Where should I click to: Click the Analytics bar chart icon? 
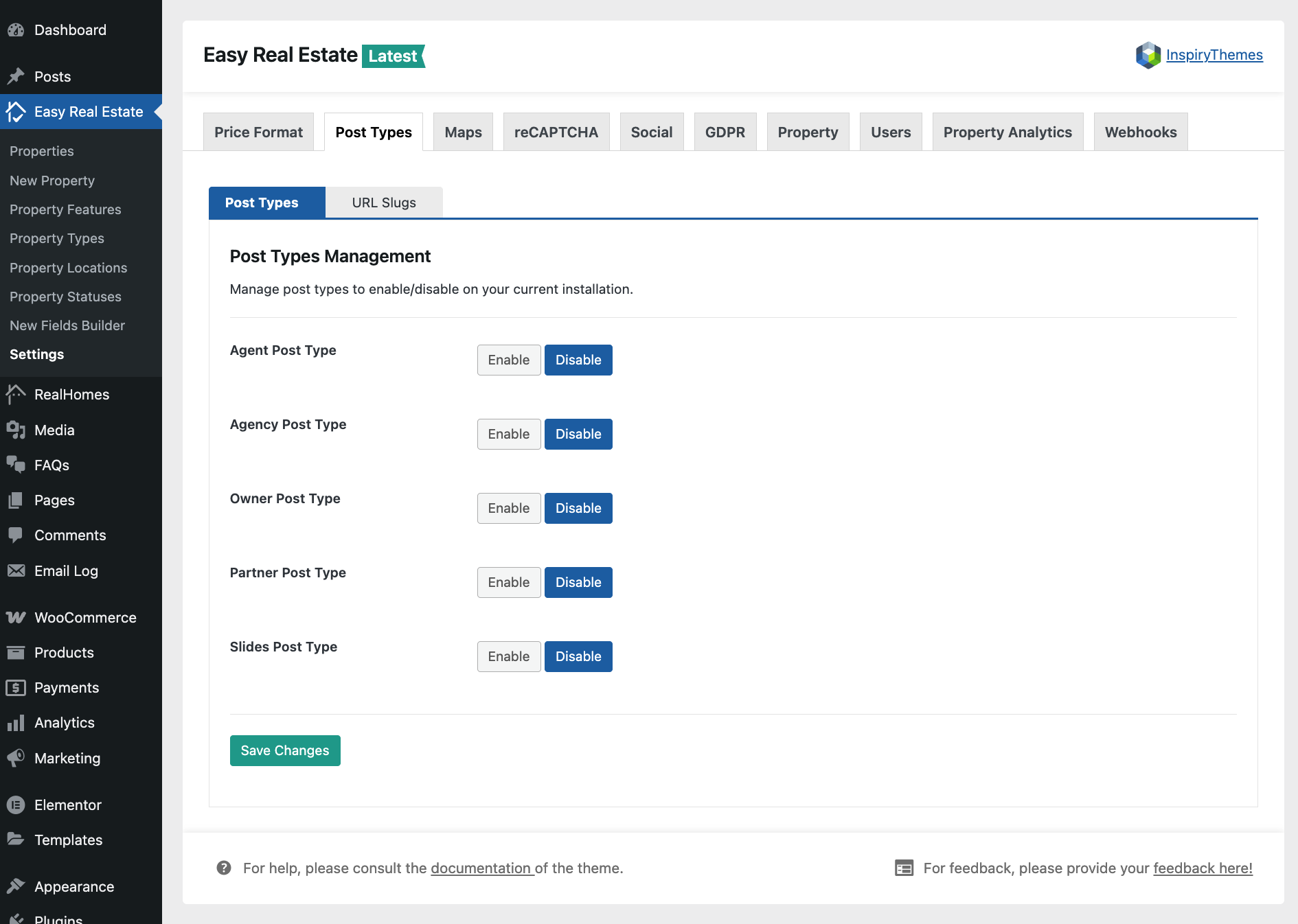pos(16,722)
